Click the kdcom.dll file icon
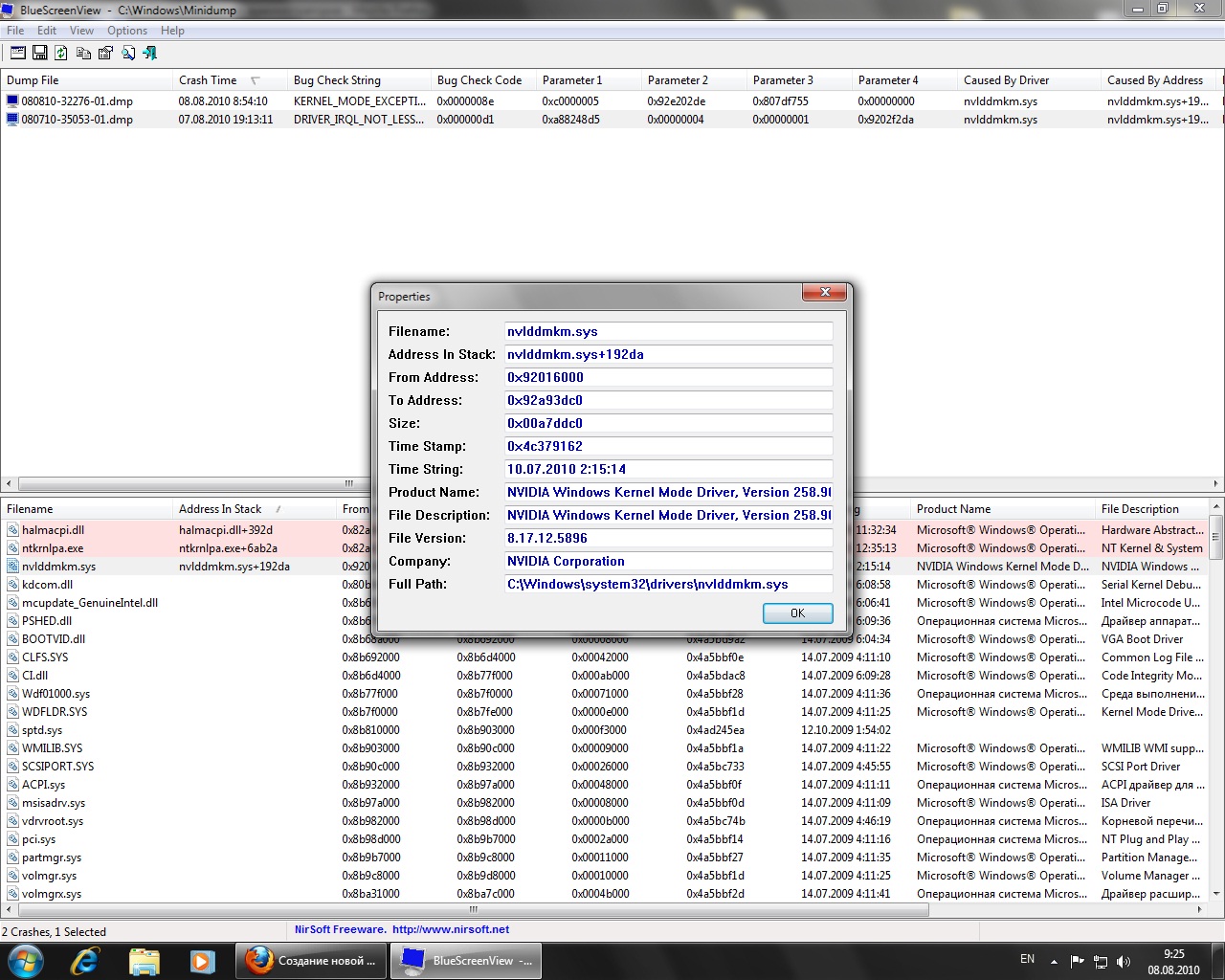This screenshot has height=980, width=1225. (13, 585)
